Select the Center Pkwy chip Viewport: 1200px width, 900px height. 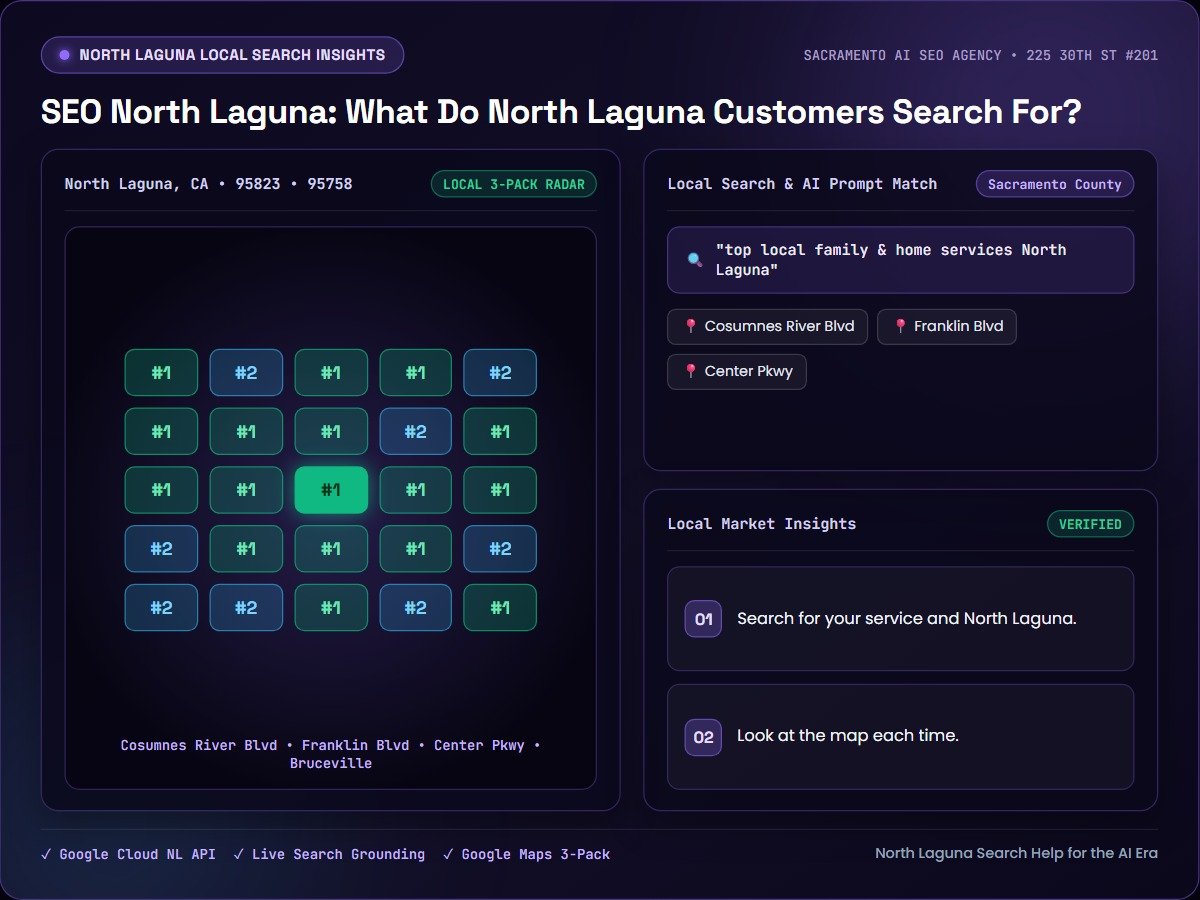coord(737,371)
